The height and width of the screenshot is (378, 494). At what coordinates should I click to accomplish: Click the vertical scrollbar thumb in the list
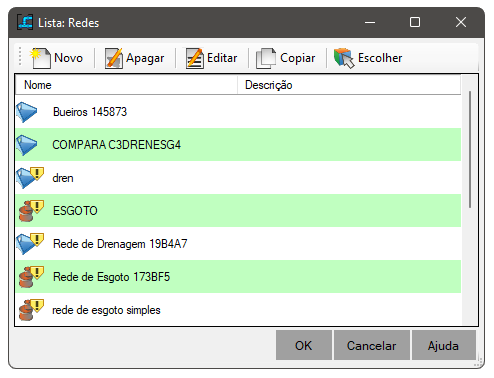pos(470,149)
